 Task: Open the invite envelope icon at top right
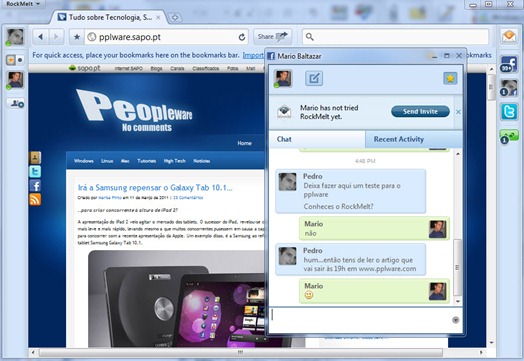[x=509, y=36]
